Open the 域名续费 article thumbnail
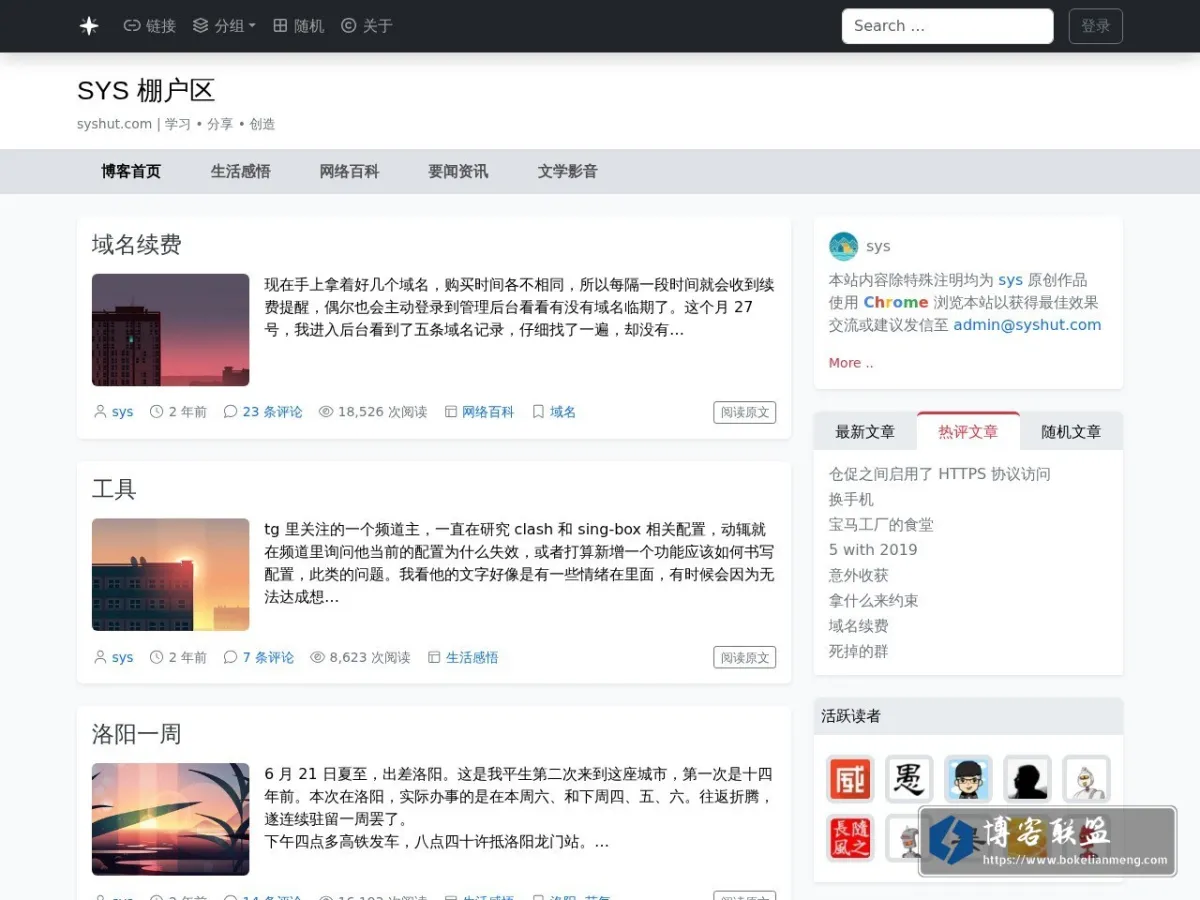Viewport: 1200px width, 900px height. click(170, 330)
